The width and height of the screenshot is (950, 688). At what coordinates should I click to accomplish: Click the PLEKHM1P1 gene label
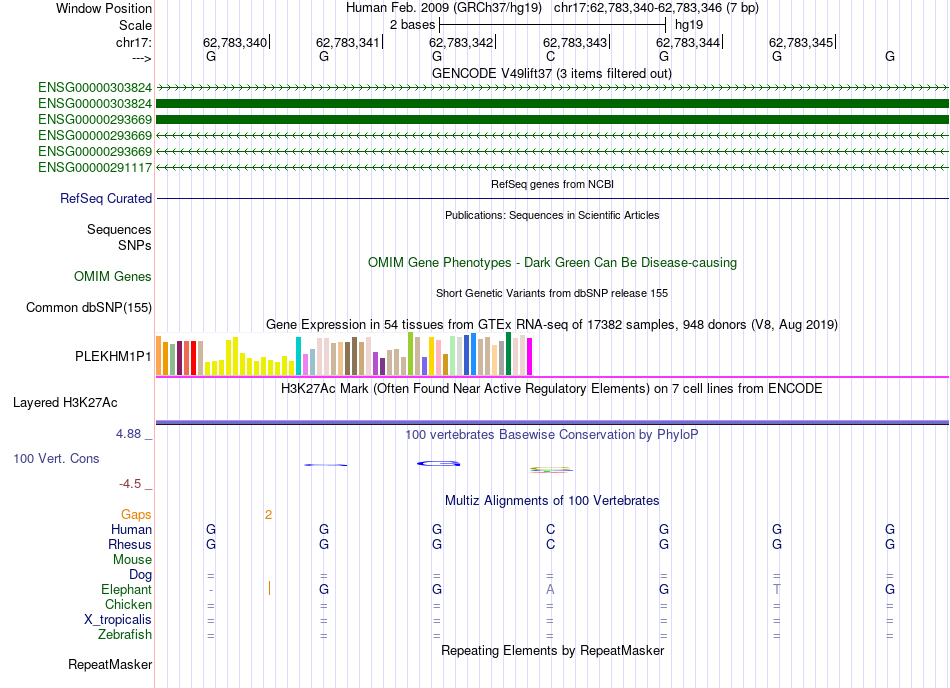(x=113, y=357)
